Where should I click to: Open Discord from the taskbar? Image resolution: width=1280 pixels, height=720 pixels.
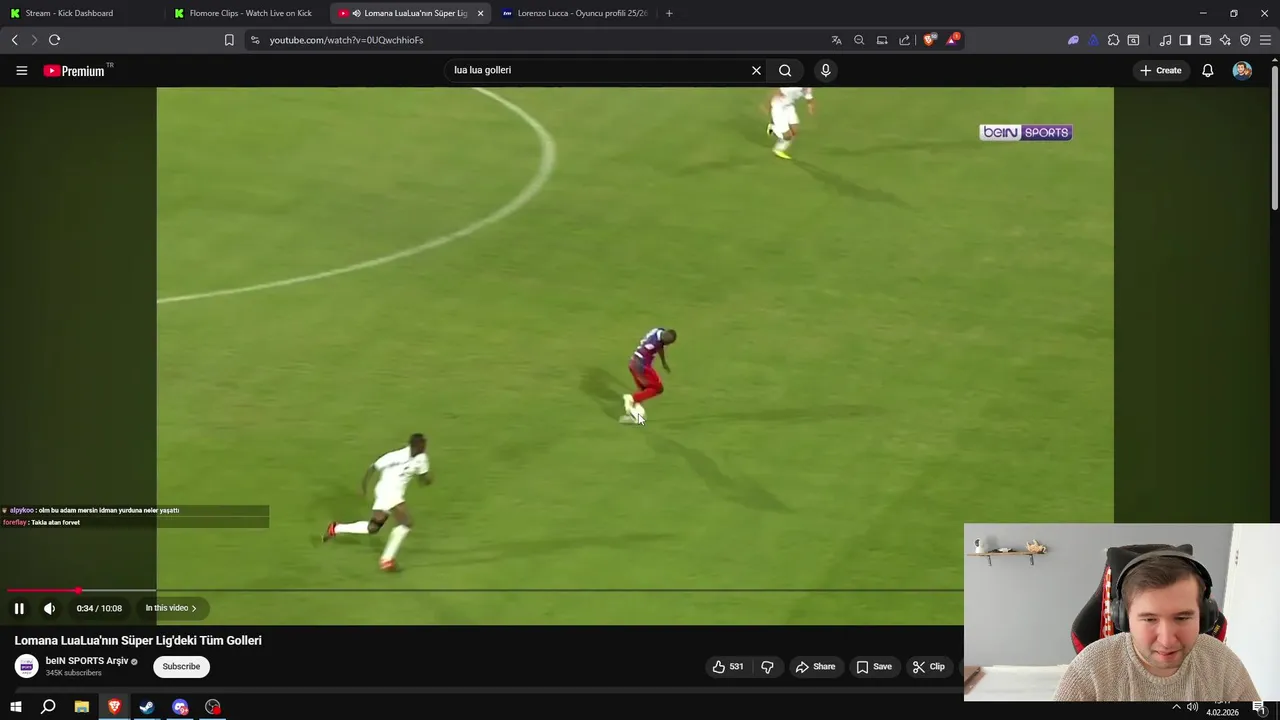pyautogui.click(x=180, y=707)
